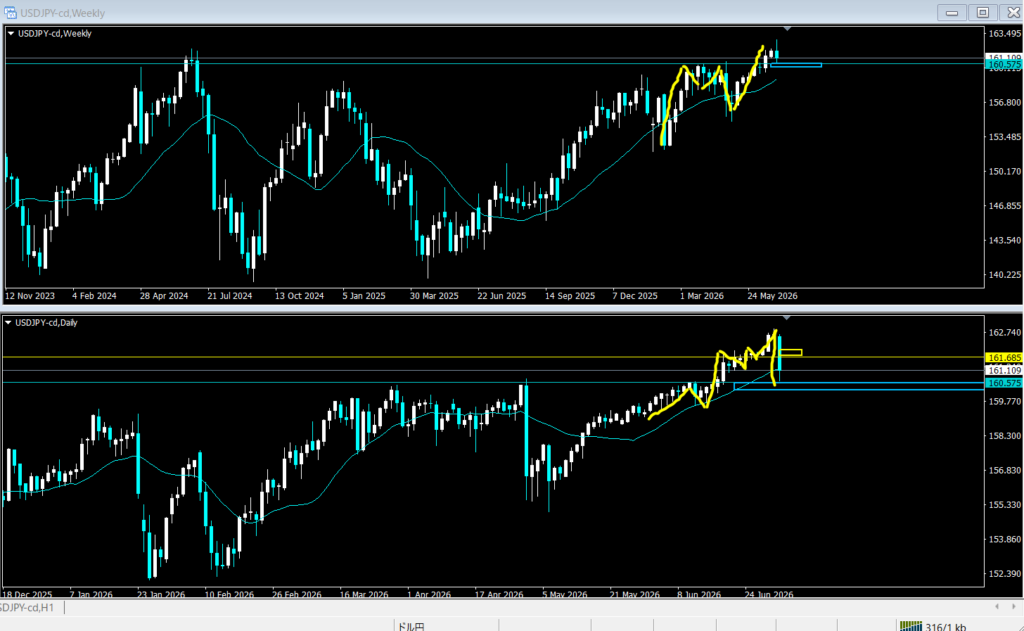Click the 162.740 price scale label
This screenshot has height=631, width=1024.
tap(1004, 332)
